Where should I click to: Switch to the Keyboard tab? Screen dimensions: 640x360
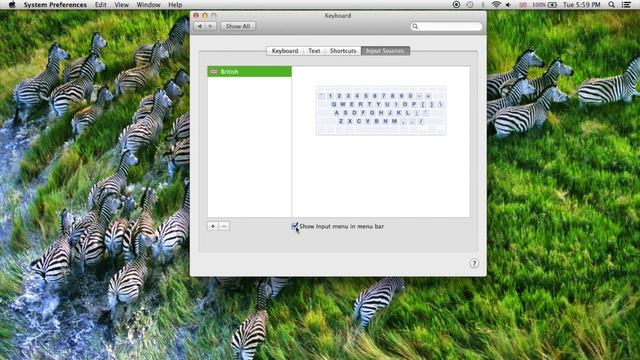point(285,51)
